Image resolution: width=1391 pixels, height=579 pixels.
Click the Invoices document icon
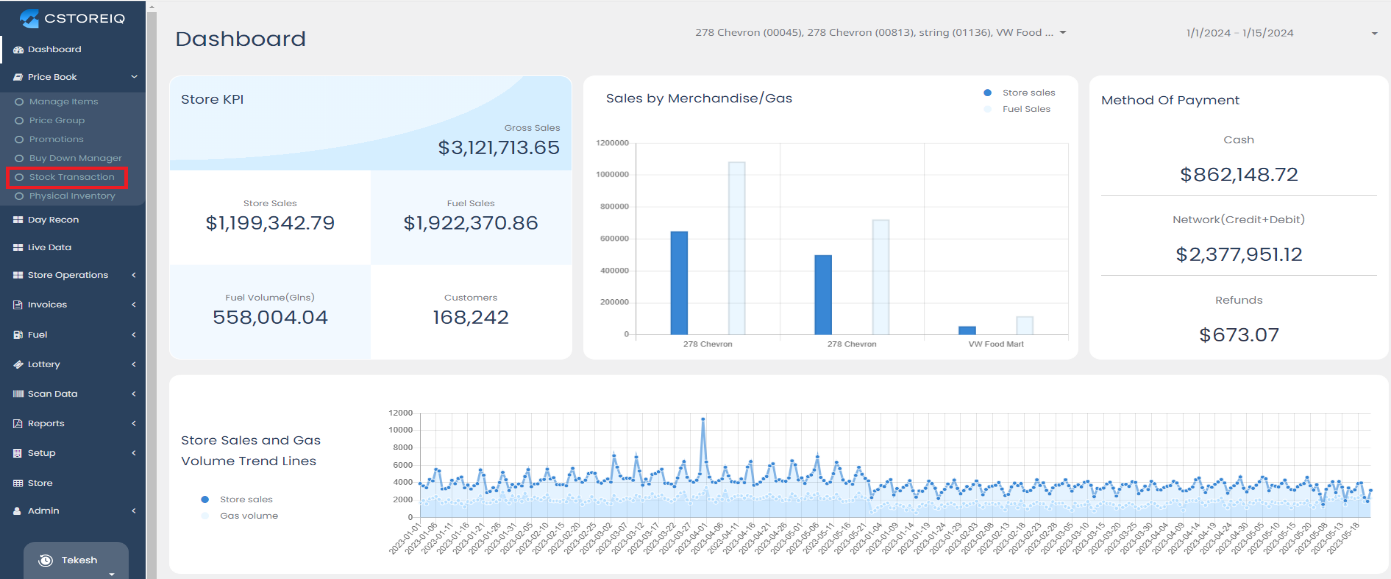(18, 305)
